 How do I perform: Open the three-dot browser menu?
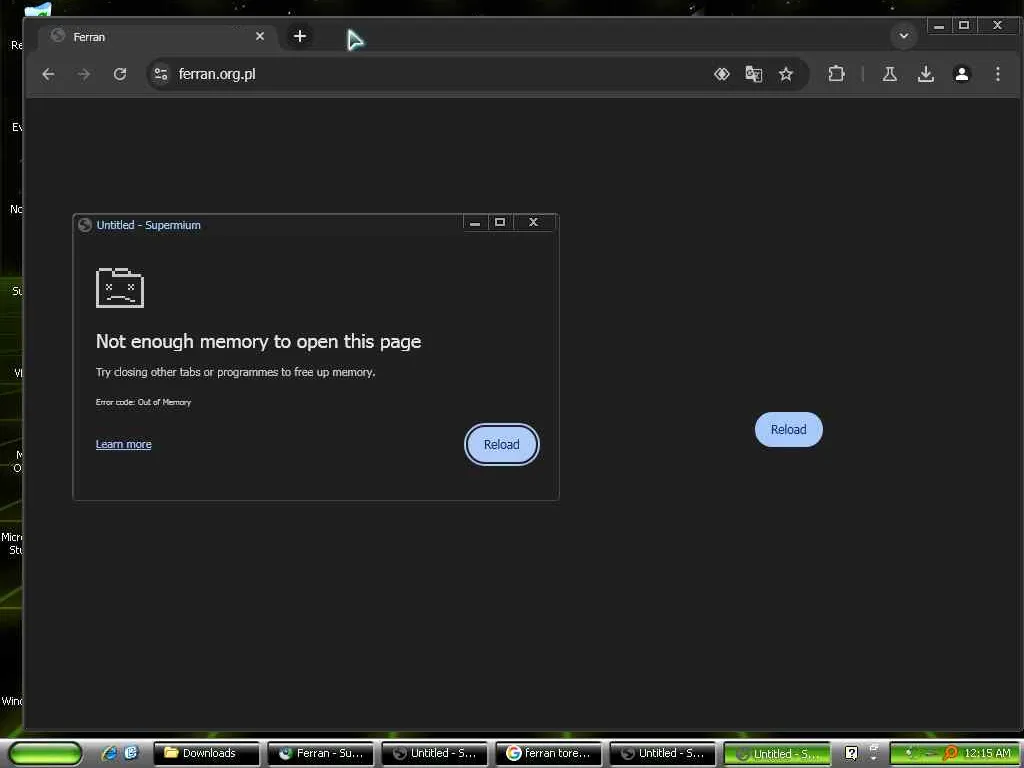point(997,74)
